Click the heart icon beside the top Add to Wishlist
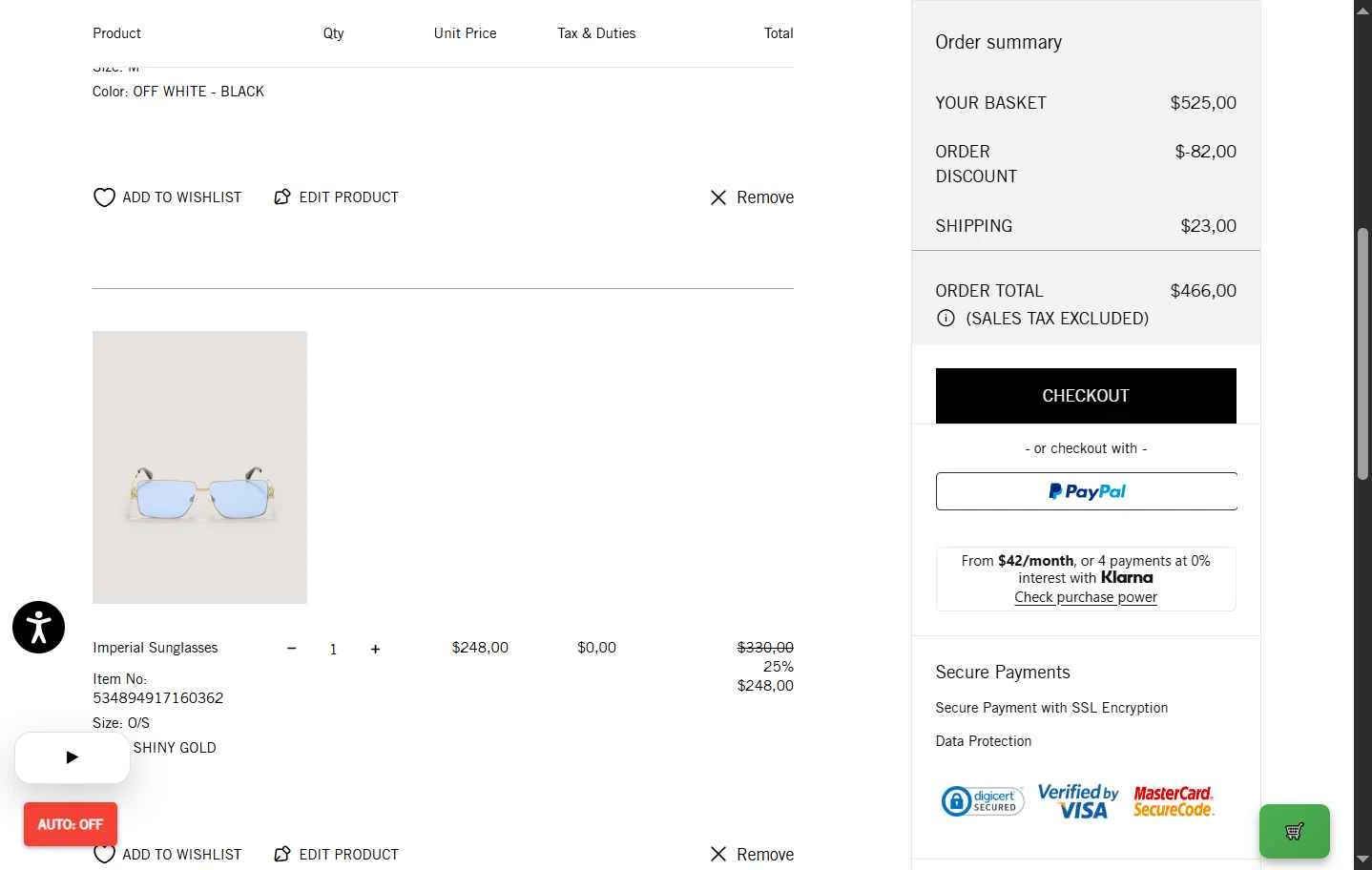This screenshot has width=1372, height=870. coord(104,197)
